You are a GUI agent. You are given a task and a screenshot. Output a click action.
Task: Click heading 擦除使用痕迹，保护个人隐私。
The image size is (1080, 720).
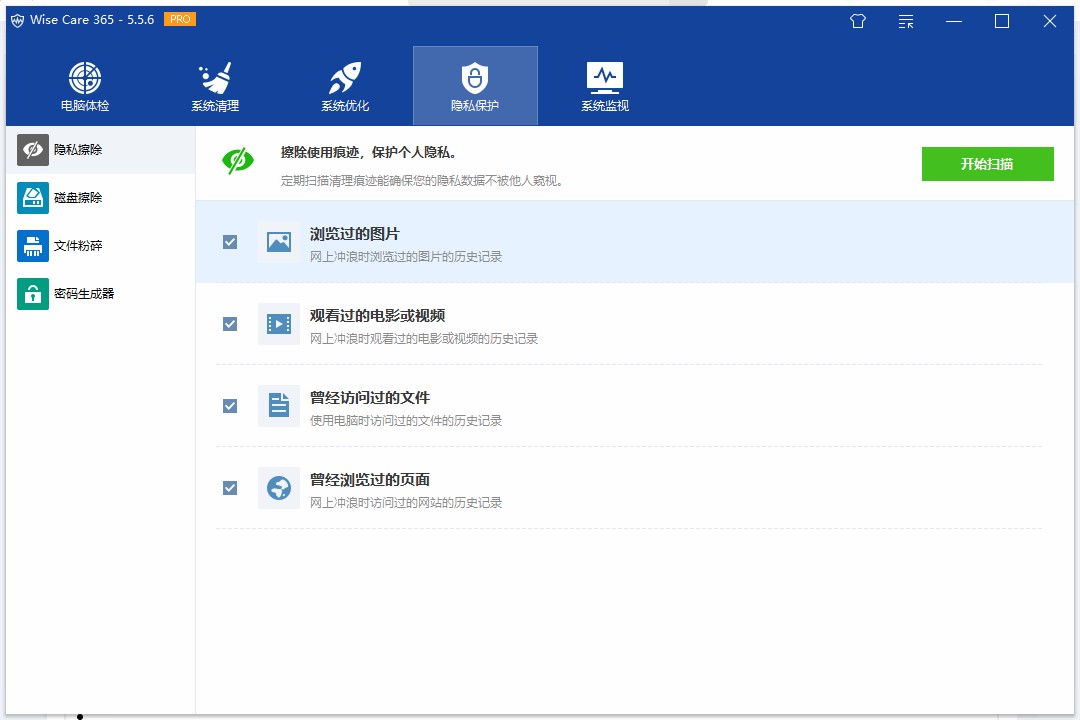(368, 152)
